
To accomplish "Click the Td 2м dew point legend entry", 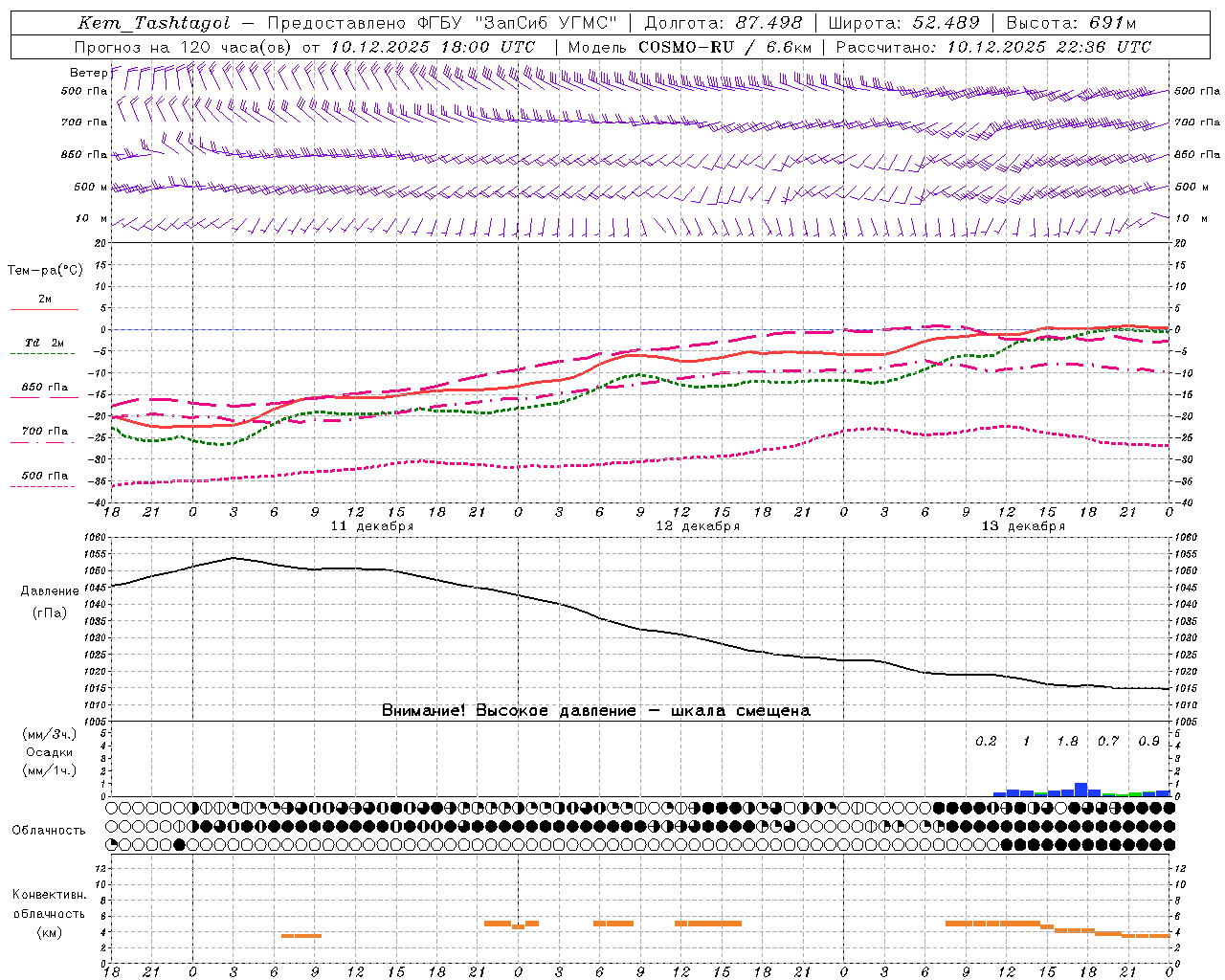I will (45, 344).
